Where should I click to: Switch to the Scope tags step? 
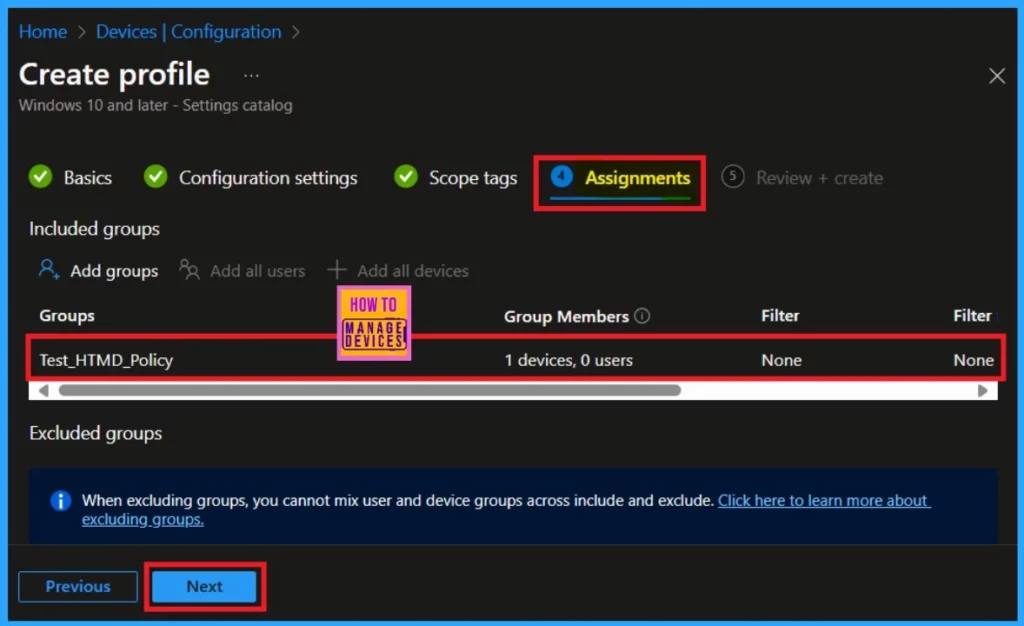pyautogui.click(x=473, y=178)
